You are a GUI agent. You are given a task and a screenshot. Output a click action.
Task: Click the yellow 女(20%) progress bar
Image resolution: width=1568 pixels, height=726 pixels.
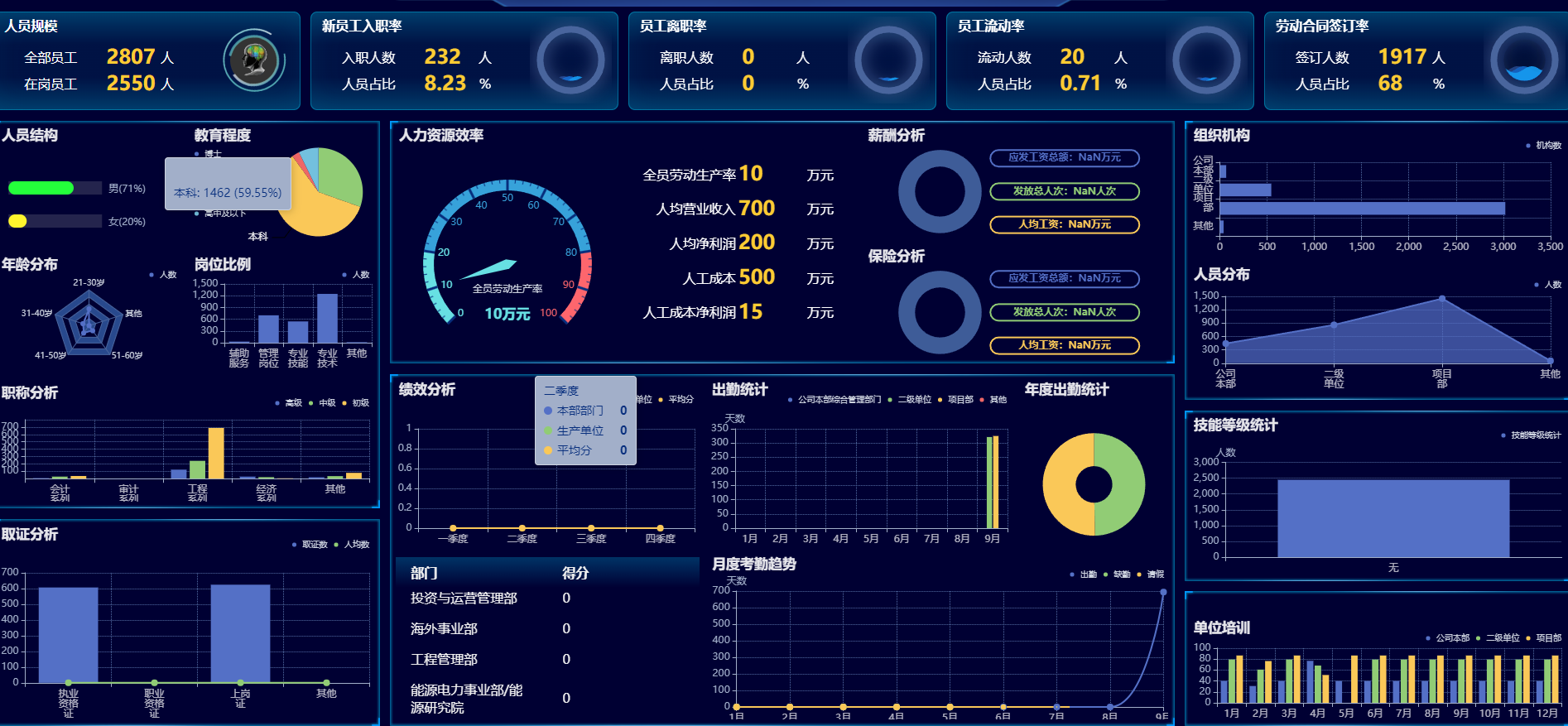(17, 221)
